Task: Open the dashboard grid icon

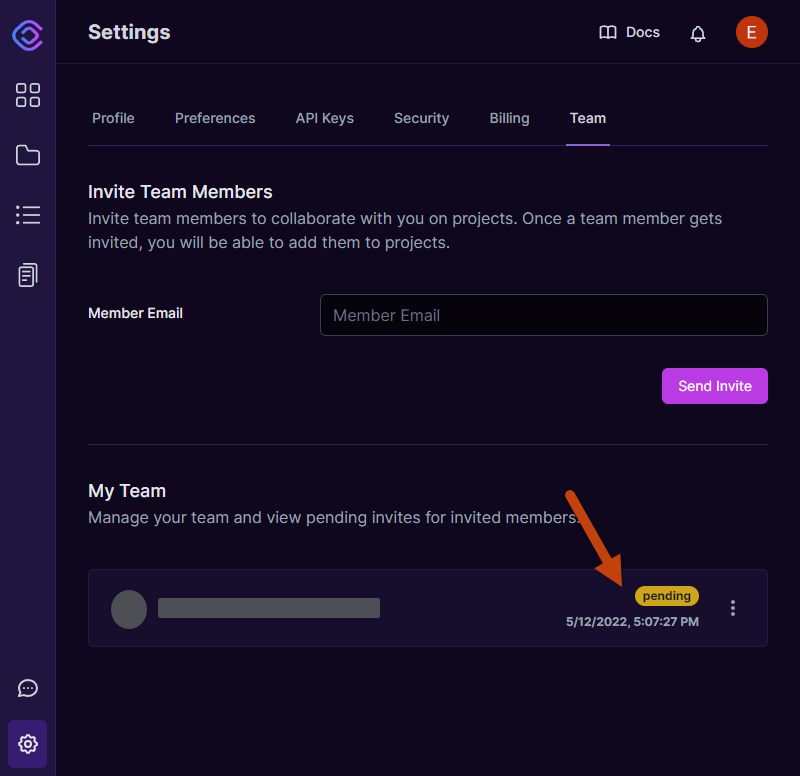Action: [28, 95]
